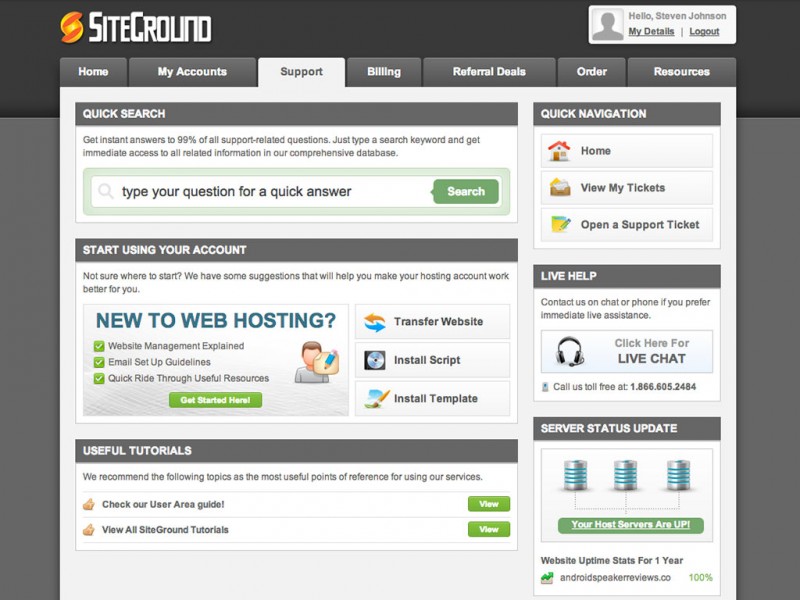The width and height of the screenshot is (800, 600).
Task: Go to the Billing tab
Action: click(384, 72)
